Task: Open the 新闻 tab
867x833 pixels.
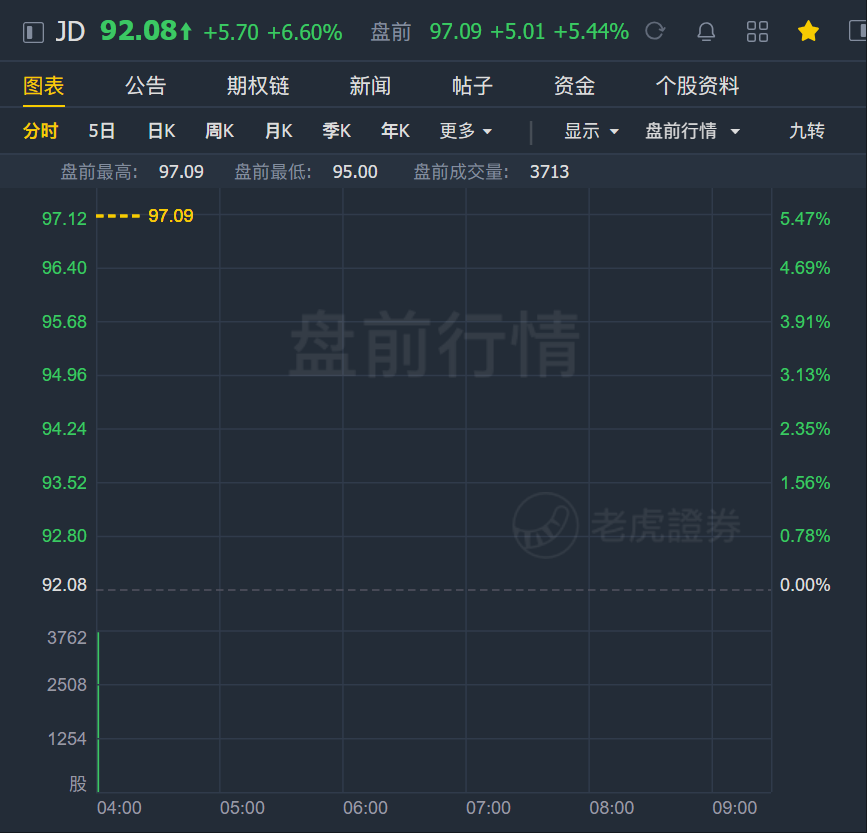Action: (370, 86)
